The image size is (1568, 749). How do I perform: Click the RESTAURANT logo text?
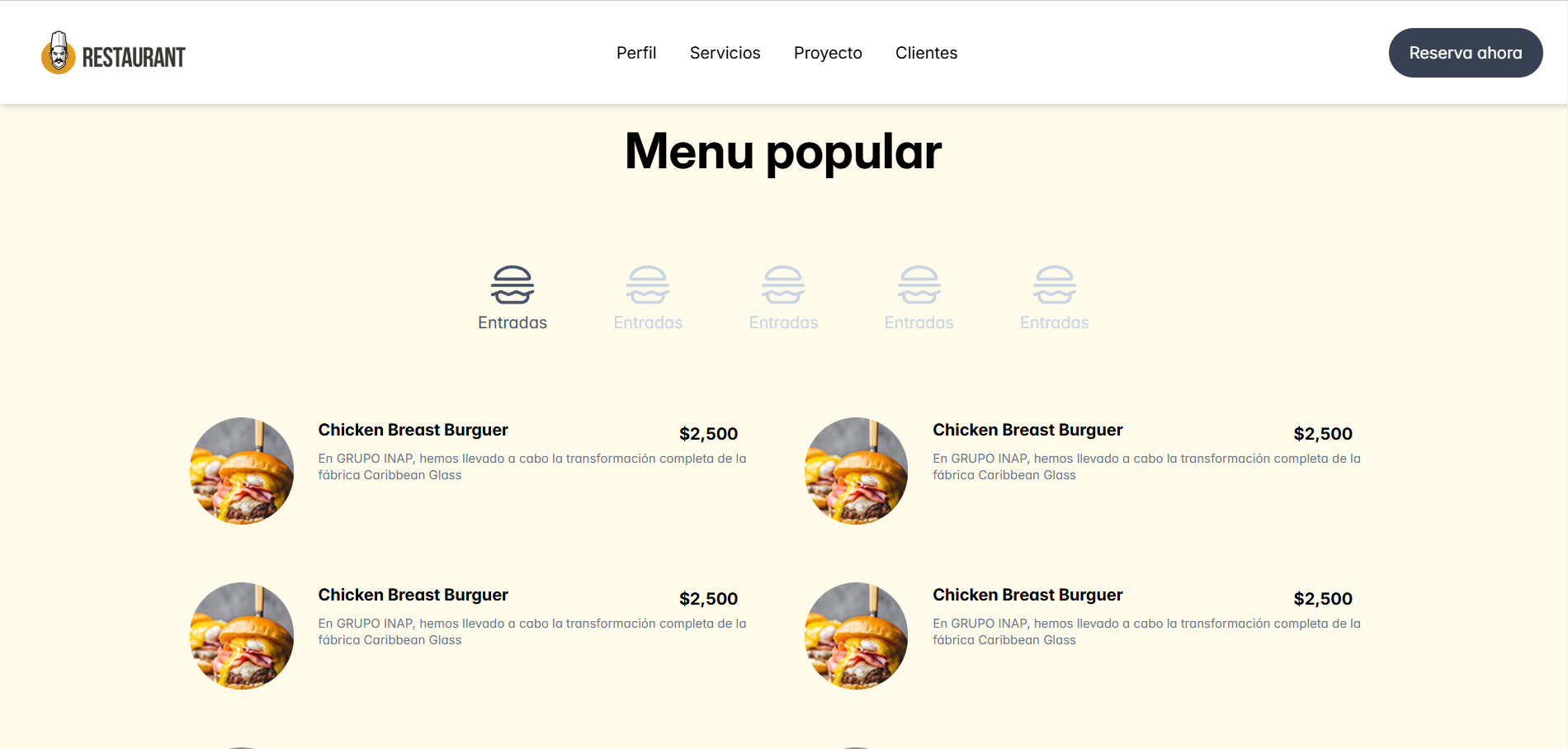point(134,57)
